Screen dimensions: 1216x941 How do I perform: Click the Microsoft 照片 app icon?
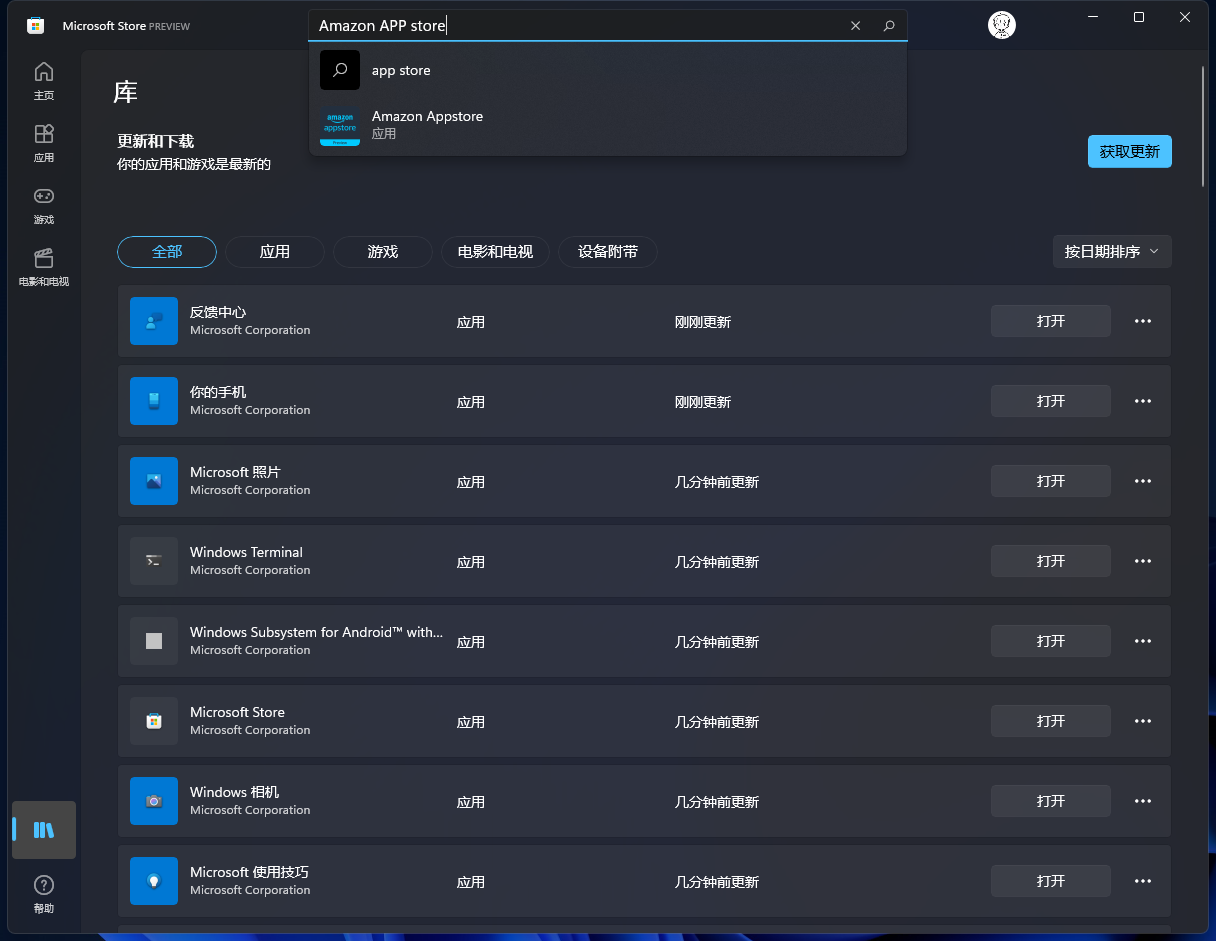coord(154,481)
